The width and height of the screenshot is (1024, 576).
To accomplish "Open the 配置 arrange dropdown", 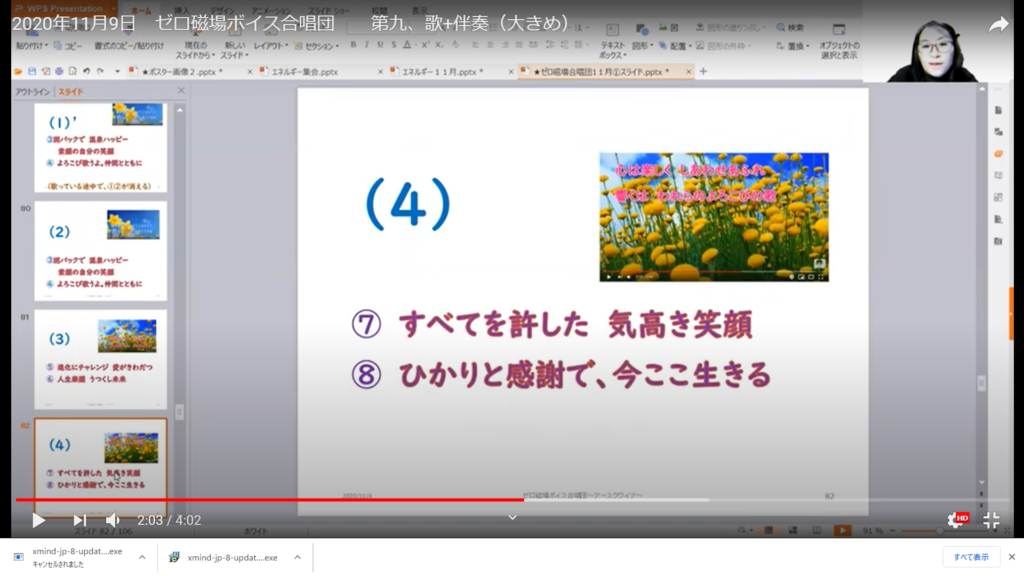I will [x=675, y=46].
